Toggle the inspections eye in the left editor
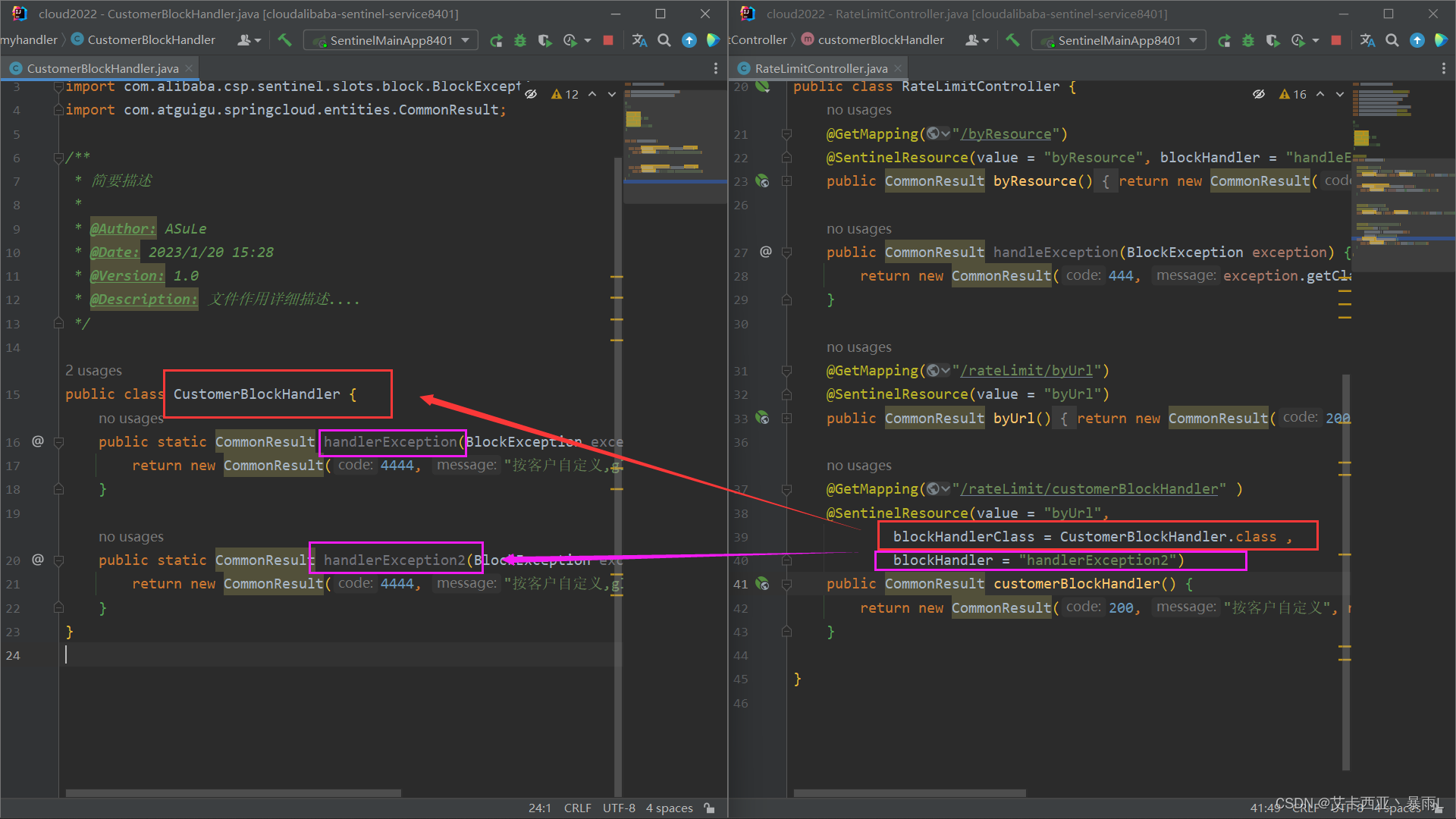Viewport: 1456px width, 819px height. (x=531, y=94)
